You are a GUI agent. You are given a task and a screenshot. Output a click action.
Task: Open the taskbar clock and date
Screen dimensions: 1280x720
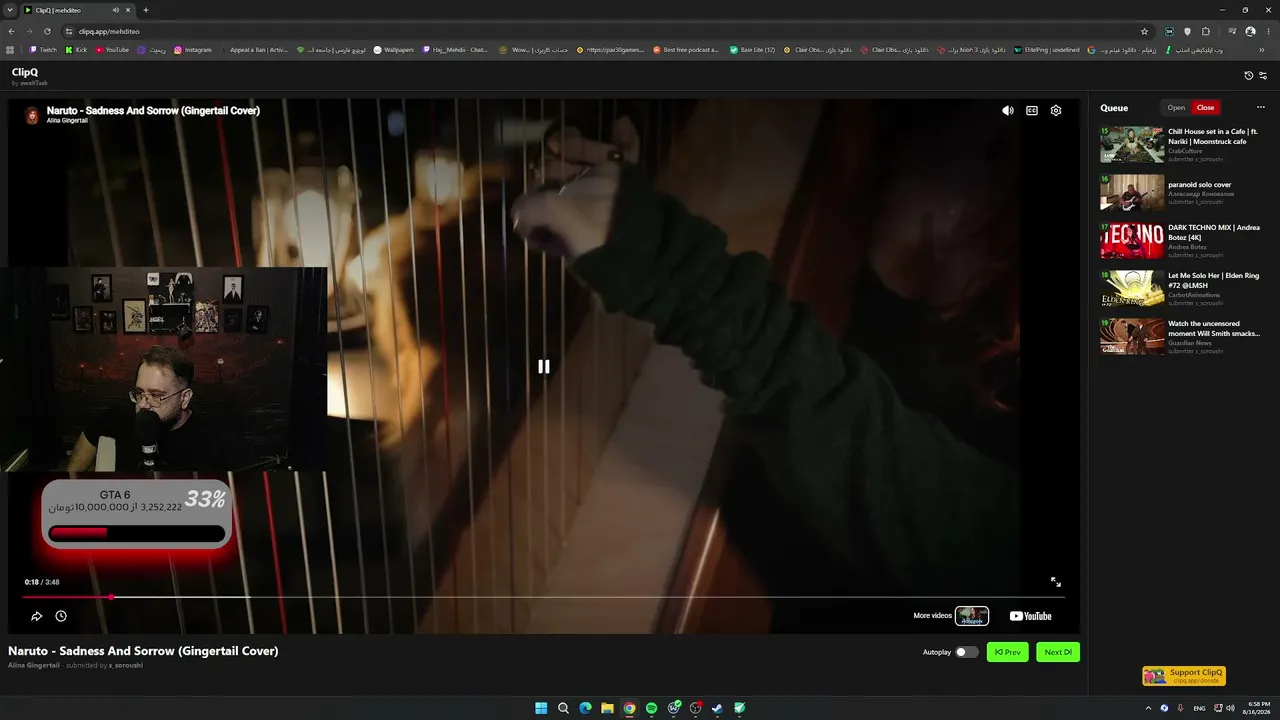tap(1258, 708)
